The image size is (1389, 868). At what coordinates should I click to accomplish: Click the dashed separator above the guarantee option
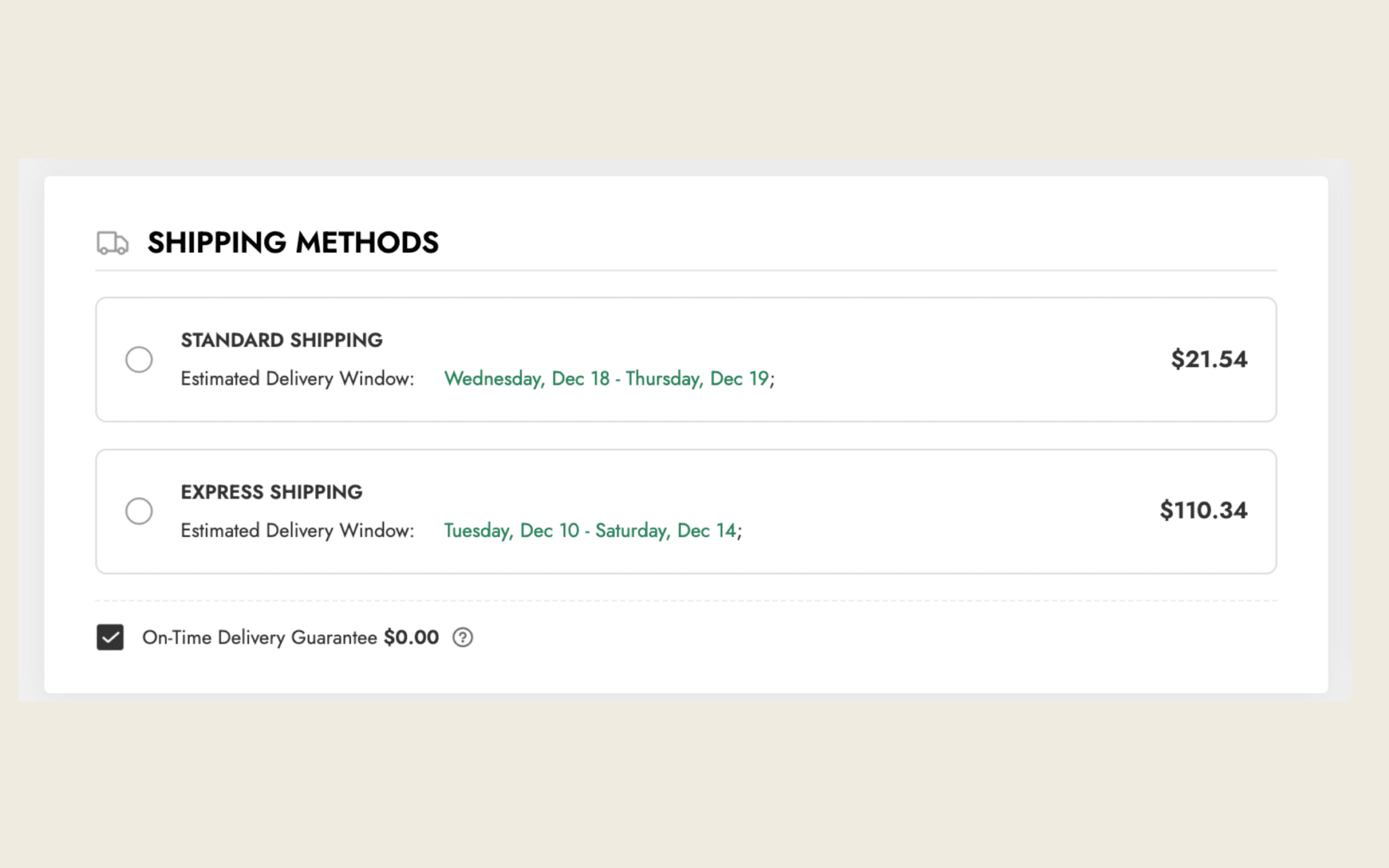tap(685, 601)
